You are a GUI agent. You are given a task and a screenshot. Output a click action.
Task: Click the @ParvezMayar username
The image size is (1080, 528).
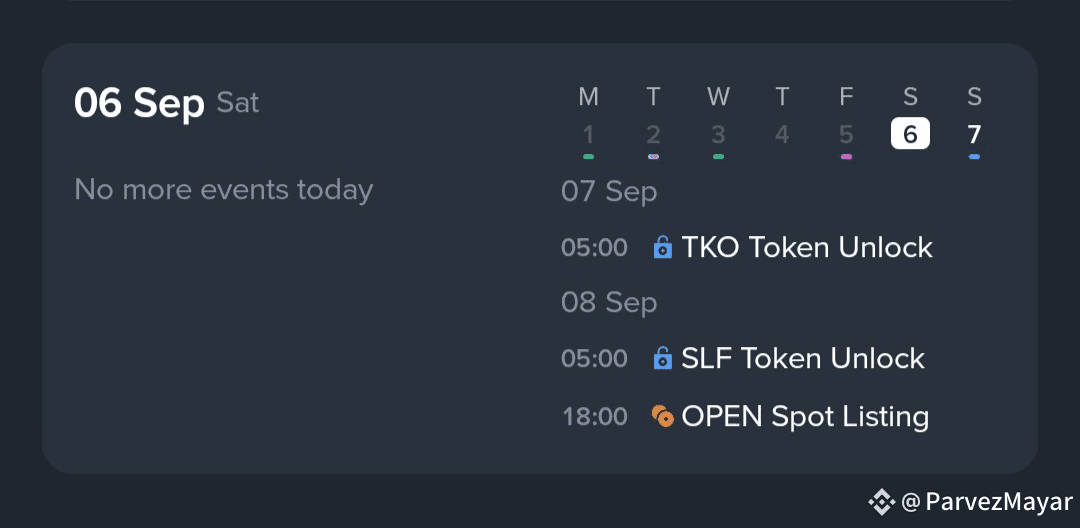tap(986, 501)
